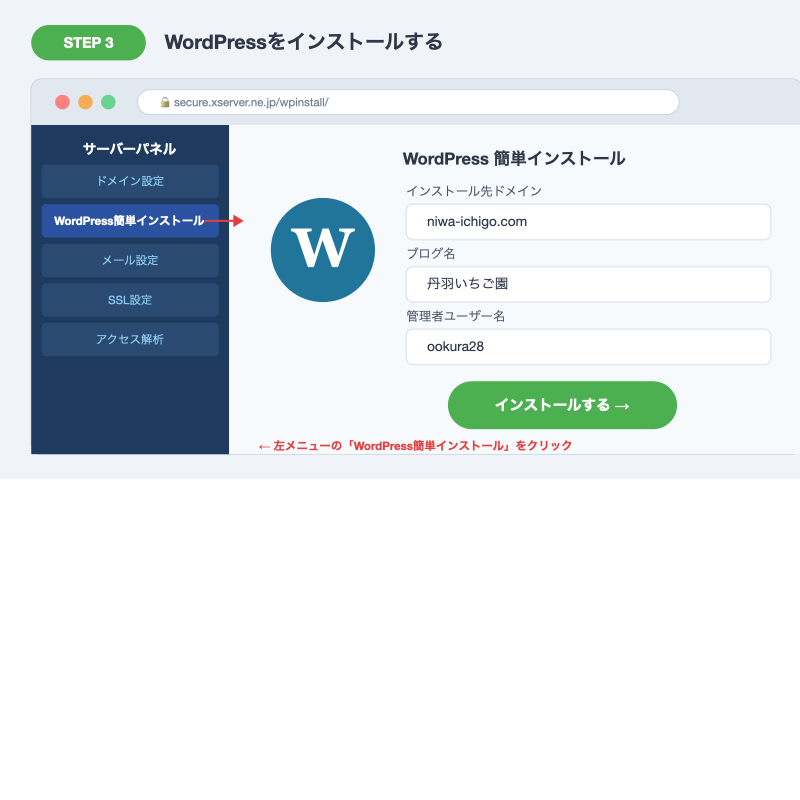Open the WordPress簡単インストール menu item

tap(129, 221)
